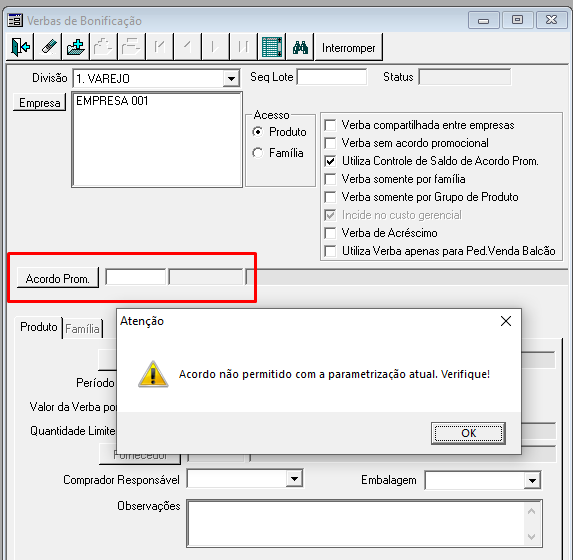Check Verba de Acréscimo
The image size is (573, 560).
(x=330, y=233)
